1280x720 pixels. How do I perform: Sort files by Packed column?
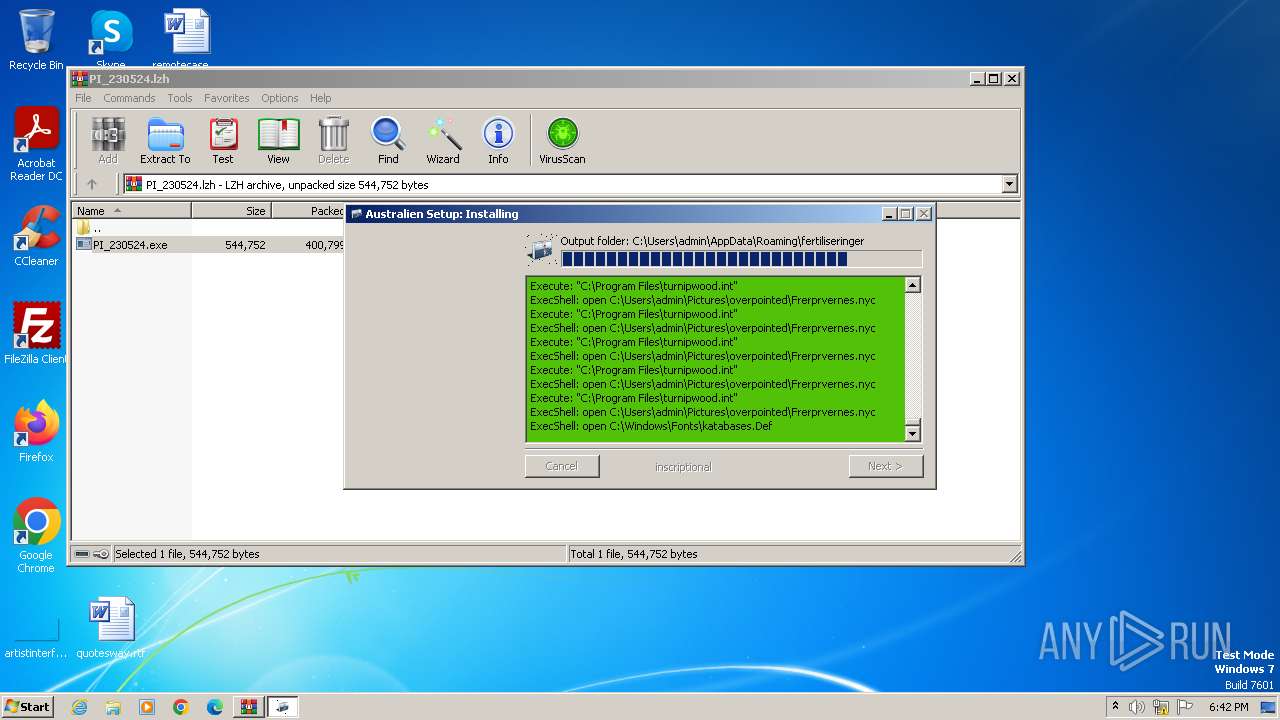[x=309, y=210]
